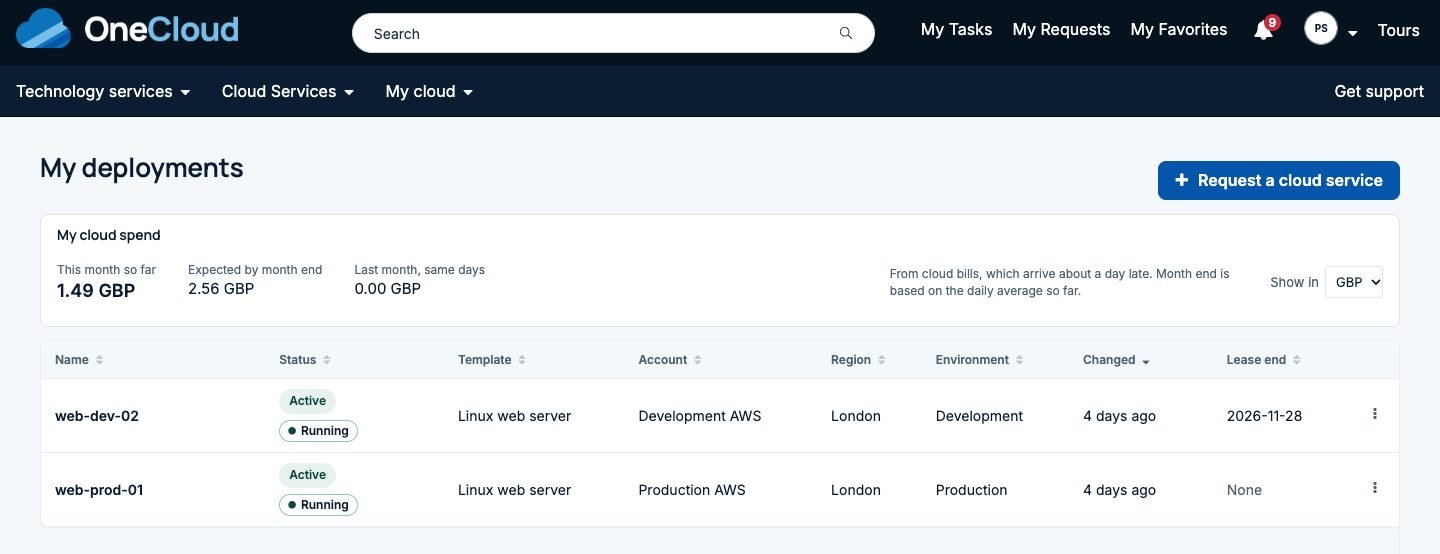Image resolution: width=1440 pixels, height=554 pixels.
Task: Sort by Region column sort icon
Action: (882, 360)
